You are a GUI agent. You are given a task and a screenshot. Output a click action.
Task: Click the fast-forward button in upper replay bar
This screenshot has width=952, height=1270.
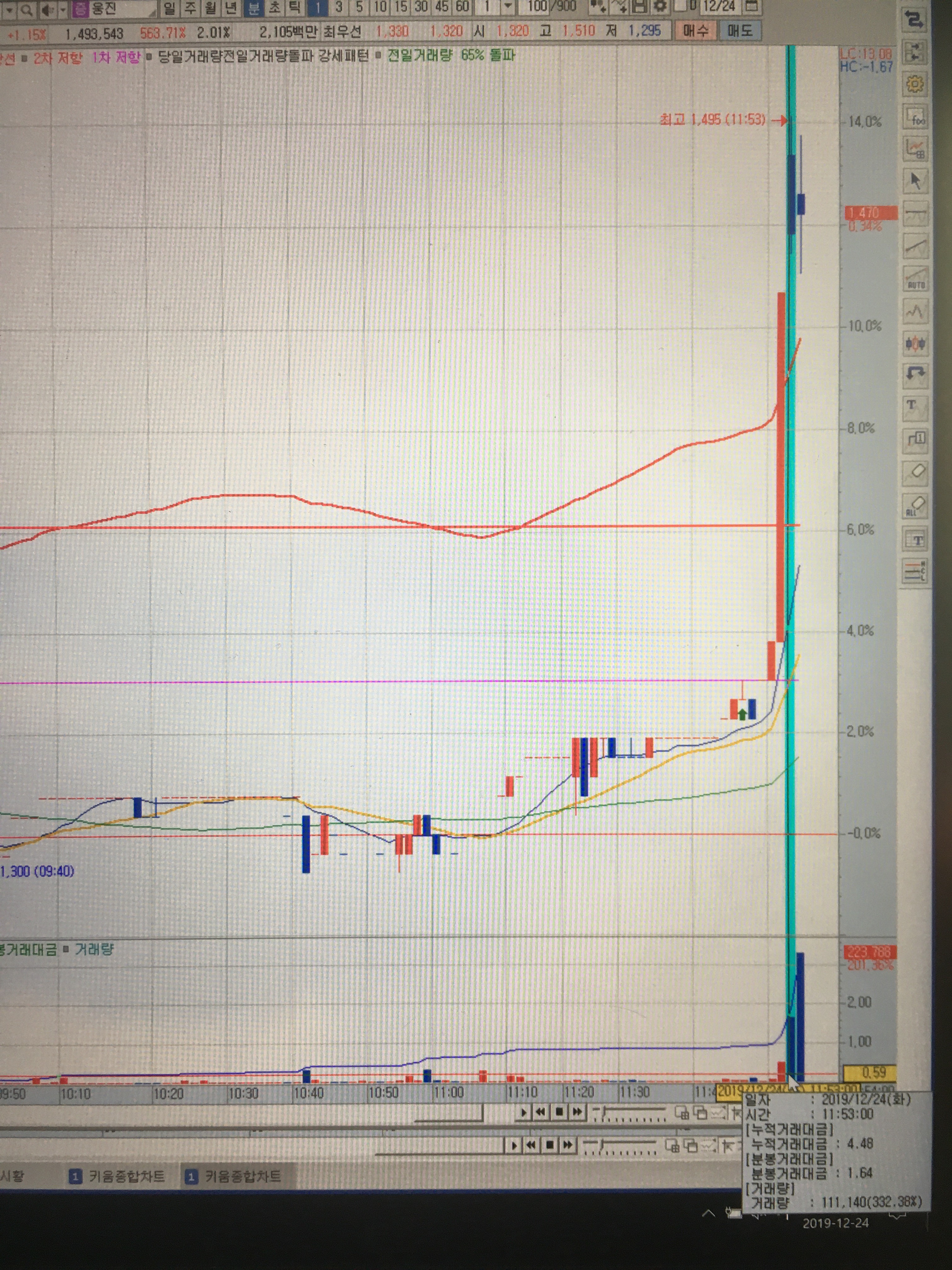[x=577, y=1112]
